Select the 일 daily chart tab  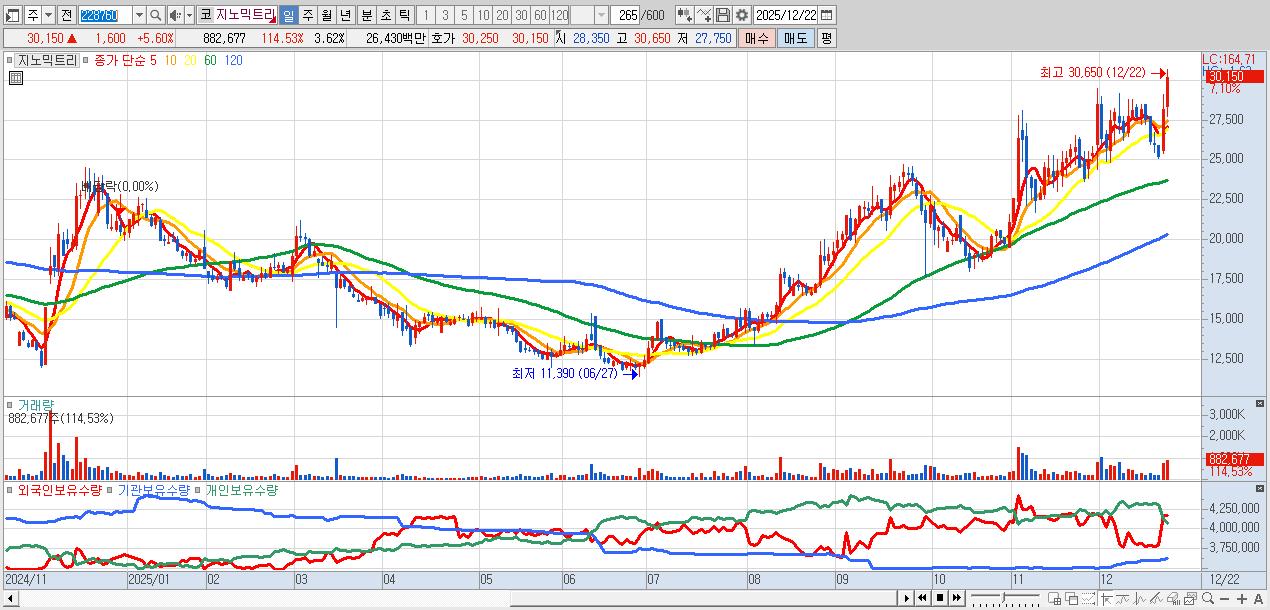pyautogui.click(x=288, y=15)
